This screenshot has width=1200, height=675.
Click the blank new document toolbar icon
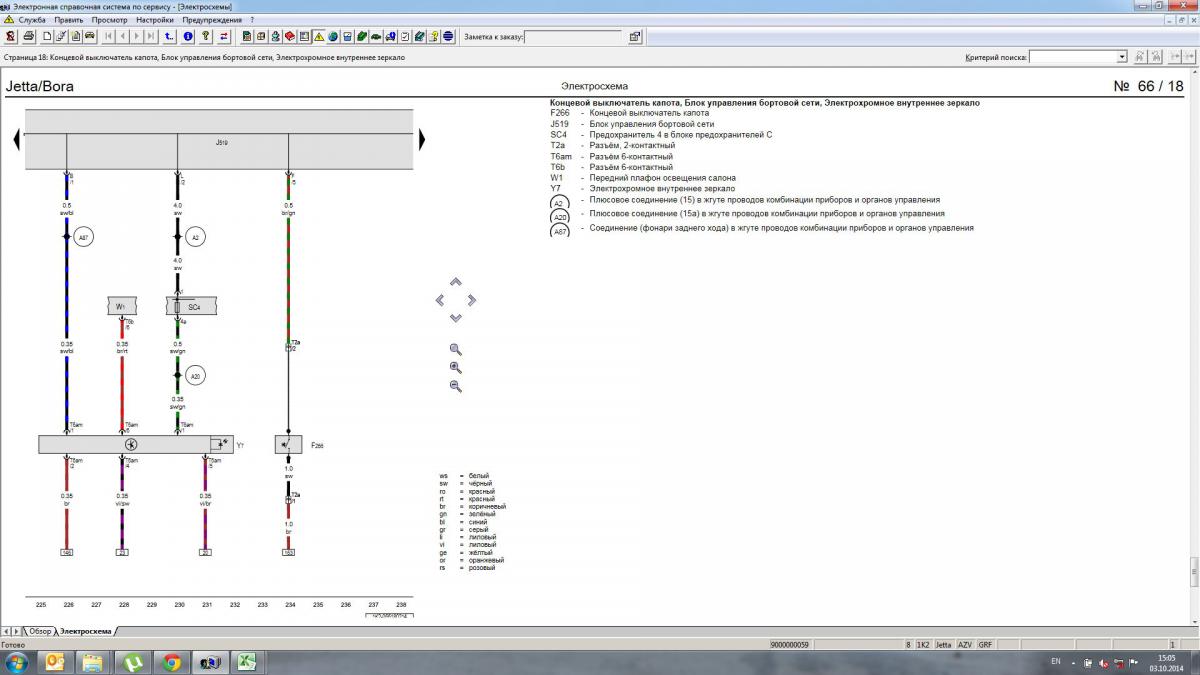point(47,37)
